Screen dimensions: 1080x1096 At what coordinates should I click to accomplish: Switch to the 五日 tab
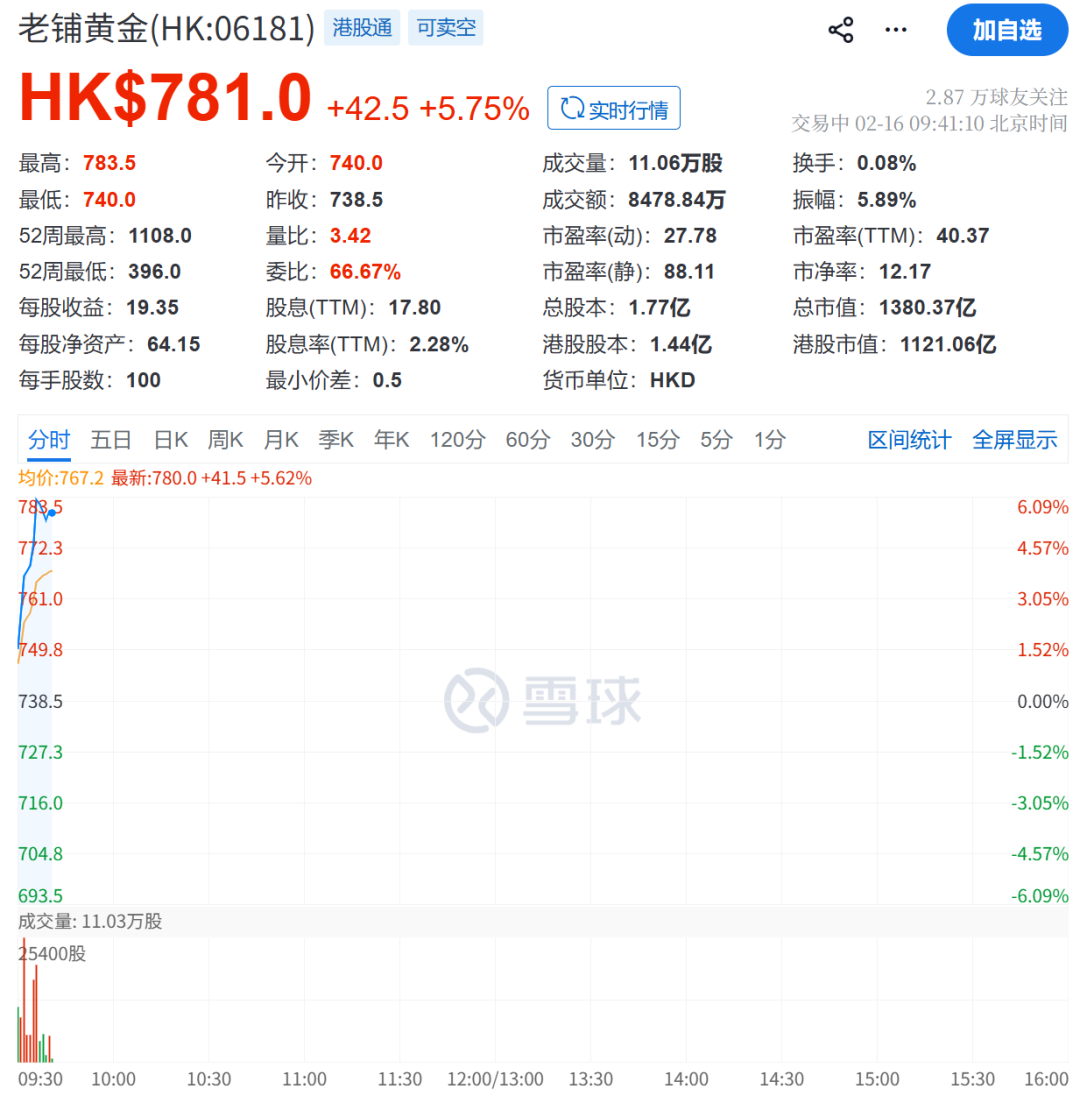pyautogui.click(x=111, y=440)
